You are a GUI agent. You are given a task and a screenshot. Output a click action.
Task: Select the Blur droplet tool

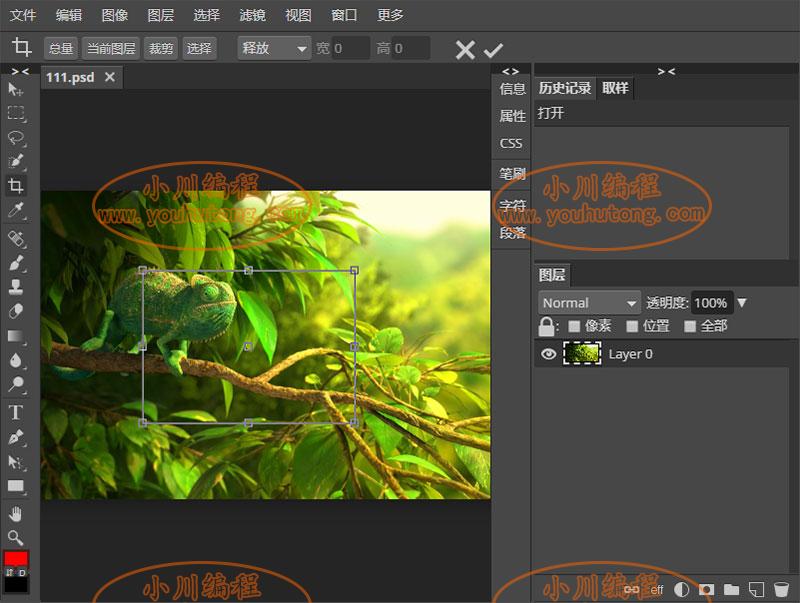click(15, 360)
